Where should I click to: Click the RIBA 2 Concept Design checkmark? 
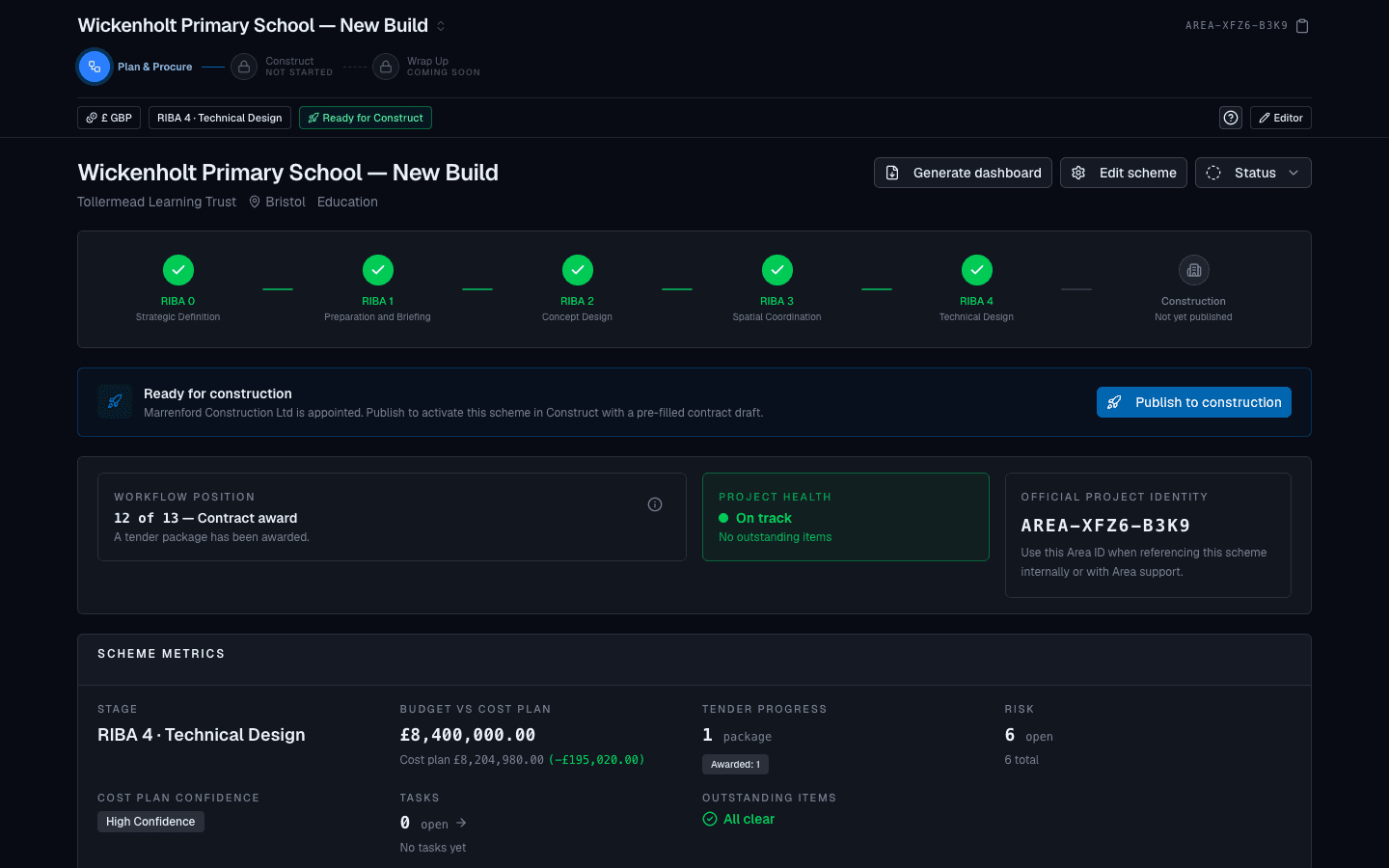[578, 270]
